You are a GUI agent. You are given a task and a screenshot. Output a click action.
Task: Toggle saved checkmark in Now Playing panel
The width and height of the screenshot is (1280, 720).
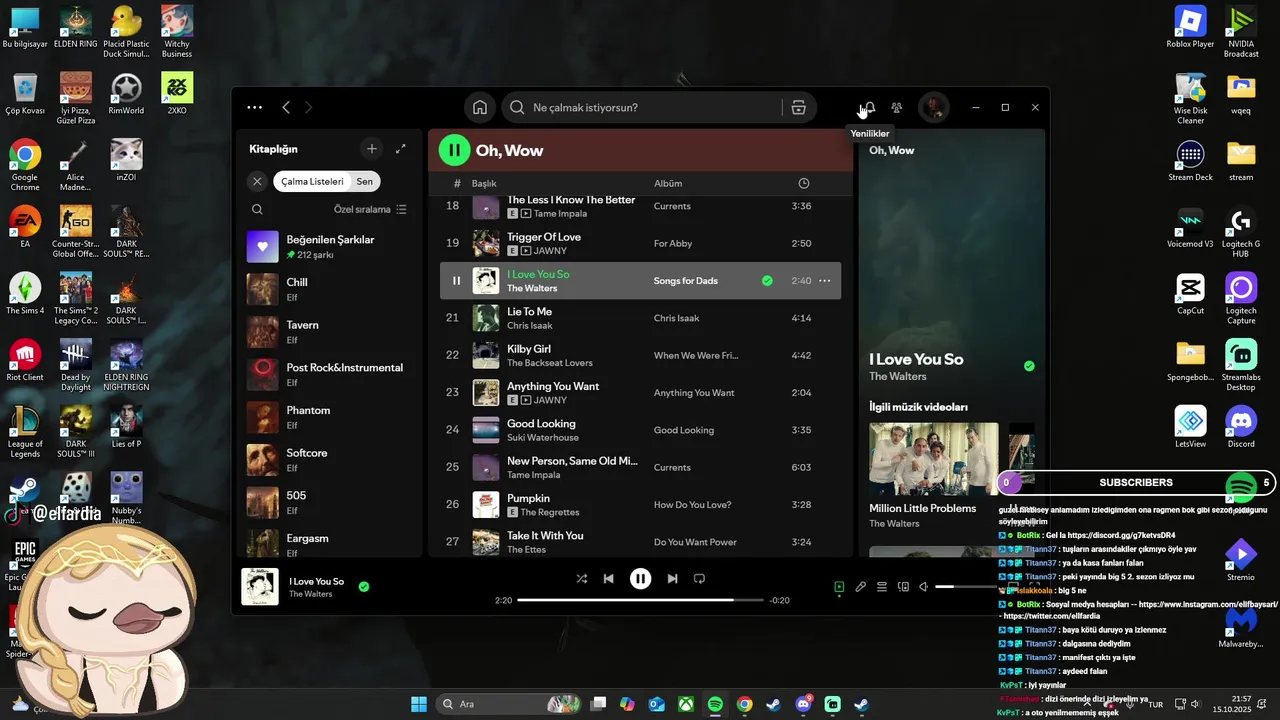[x=1029, y=366]
